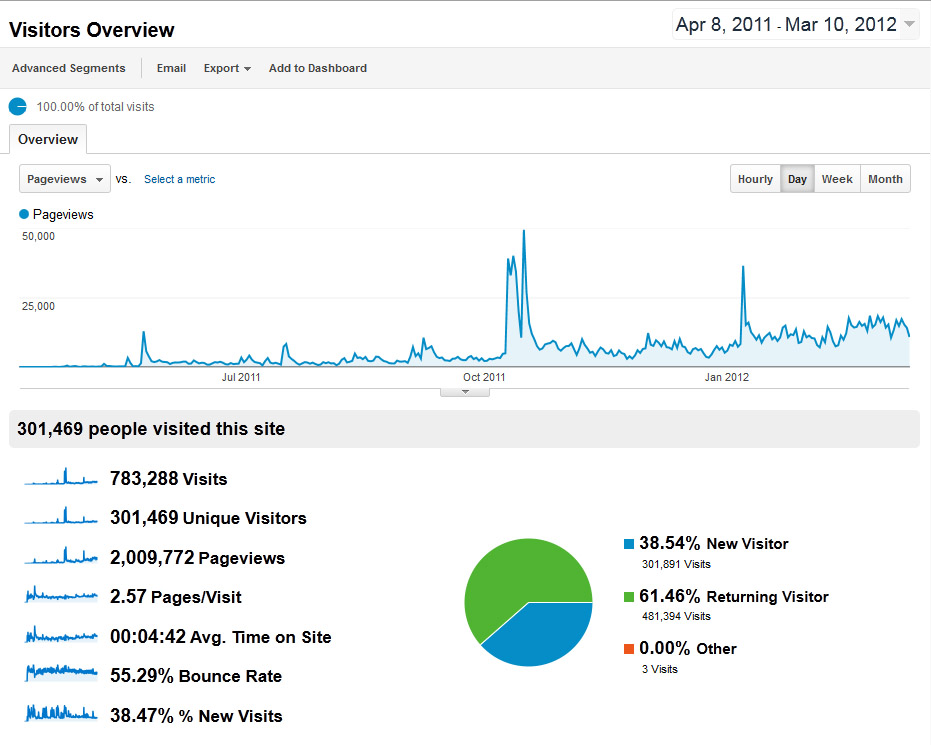The width and height of the screenshot is (931, 745).
Task: Click the Pageviews sparkline in metrics list
Action: [x=61, y=556]
